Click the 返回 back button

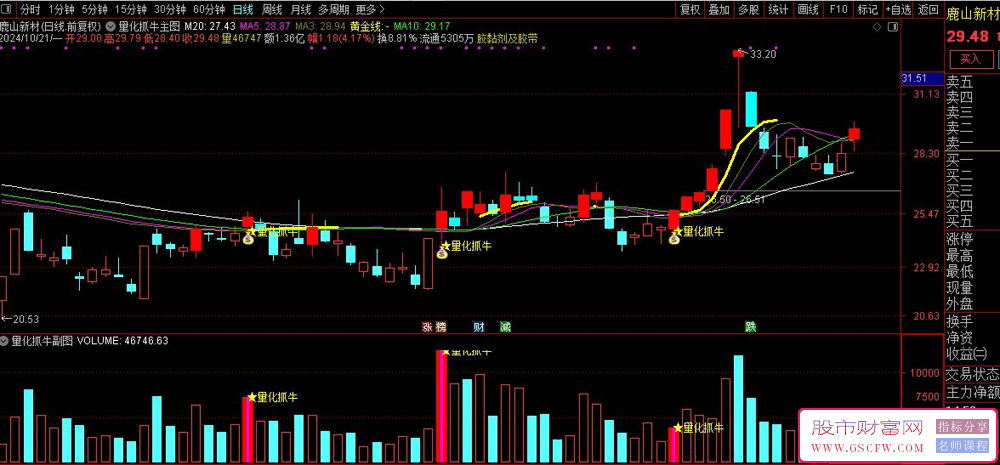929,10
